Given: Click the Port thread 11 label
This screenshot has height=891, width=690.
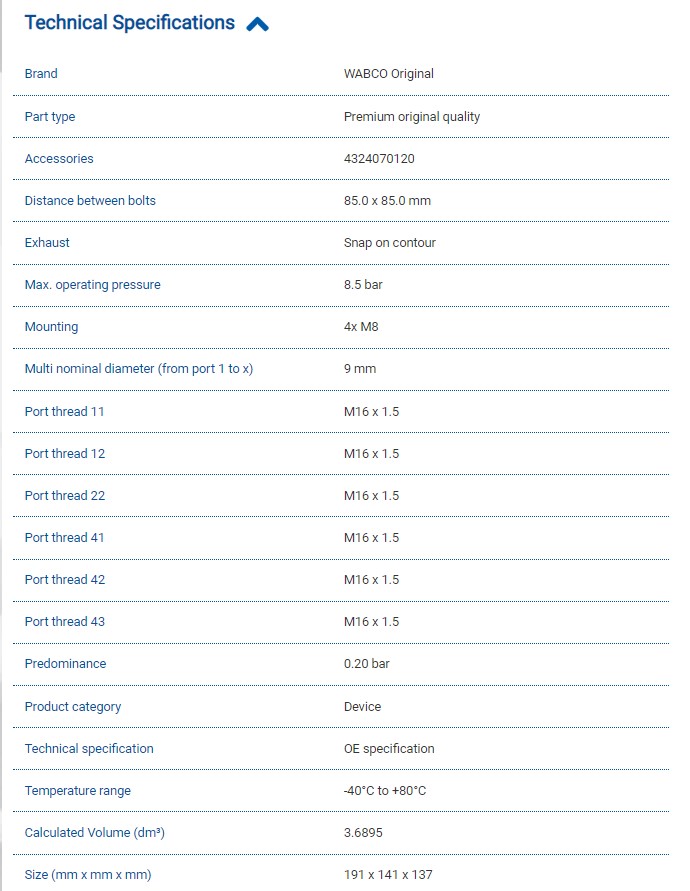Looking at the screenshot, I should [64, 412].
